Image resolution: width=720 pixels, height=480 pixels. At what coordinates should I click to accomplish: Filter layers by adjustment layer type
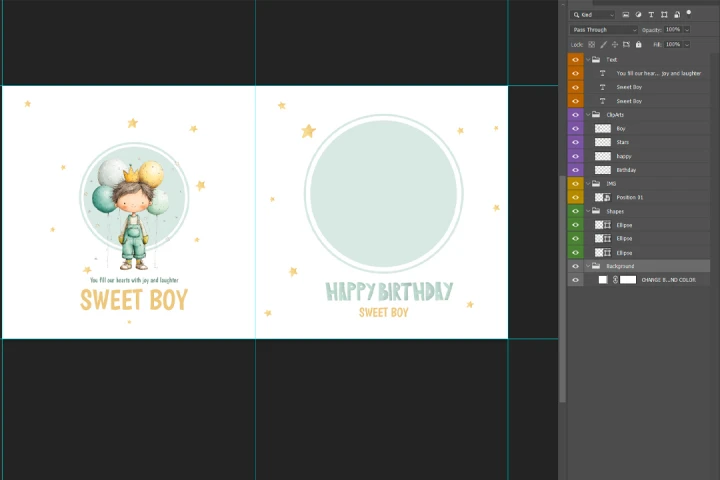(x=638, y=15)
